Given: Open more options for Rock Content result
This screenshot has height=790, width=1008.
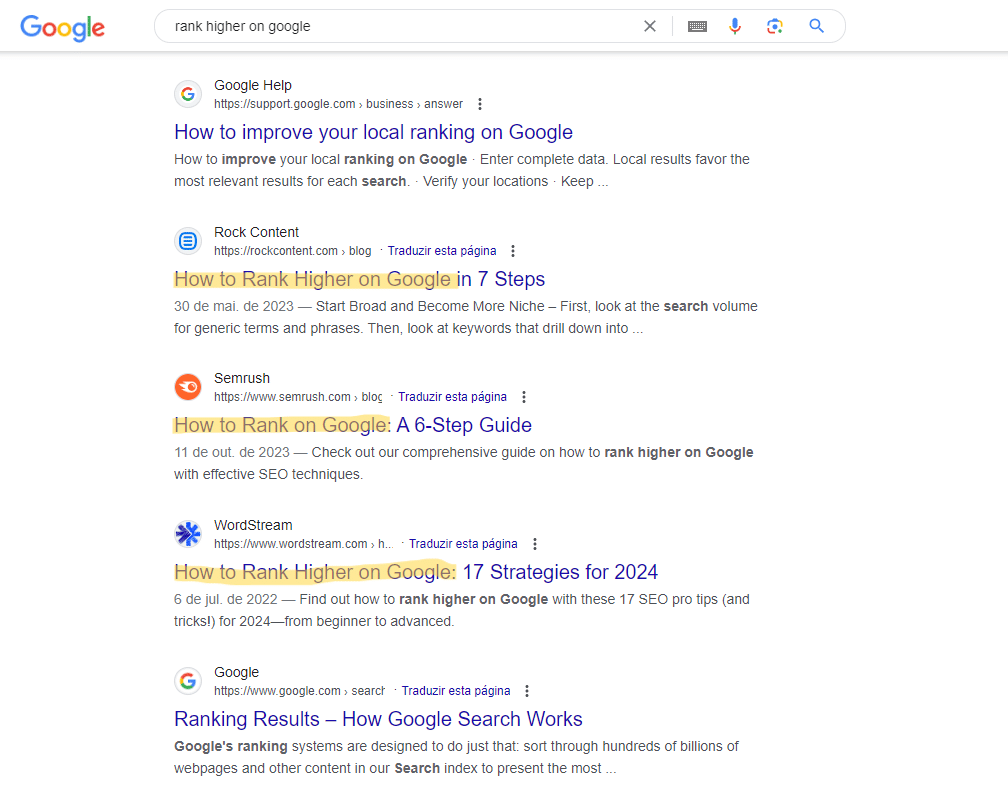Looking at the screenshot, I should [x=513, y=251].
